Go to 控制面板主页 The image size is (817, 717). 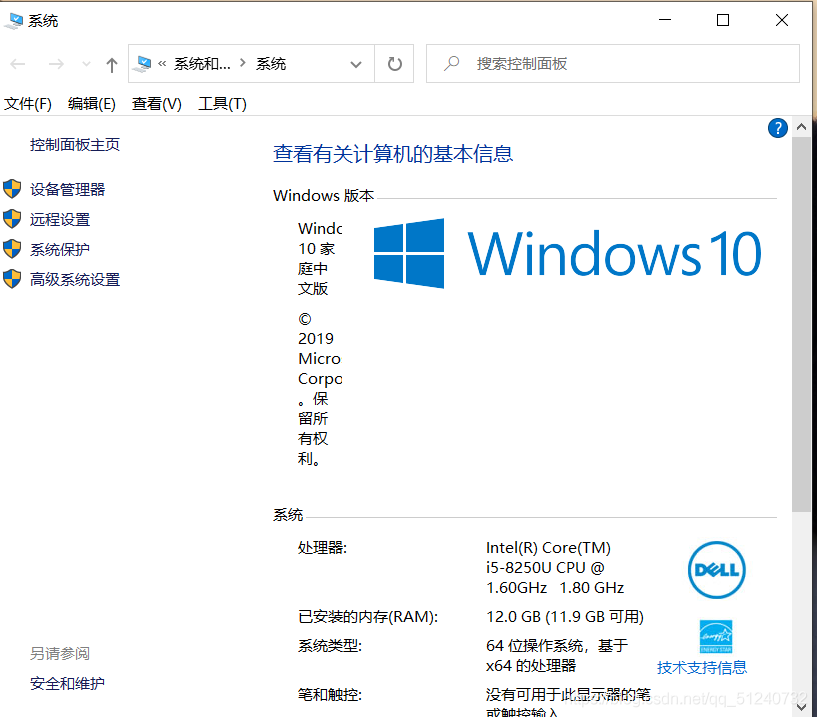click(x=75, y=144)
